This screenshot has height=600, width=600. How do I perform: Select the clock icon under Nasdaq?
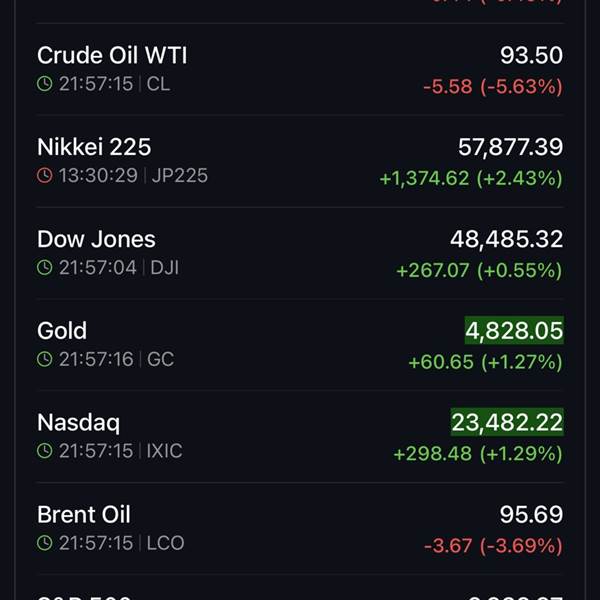[x=44, y=452]
